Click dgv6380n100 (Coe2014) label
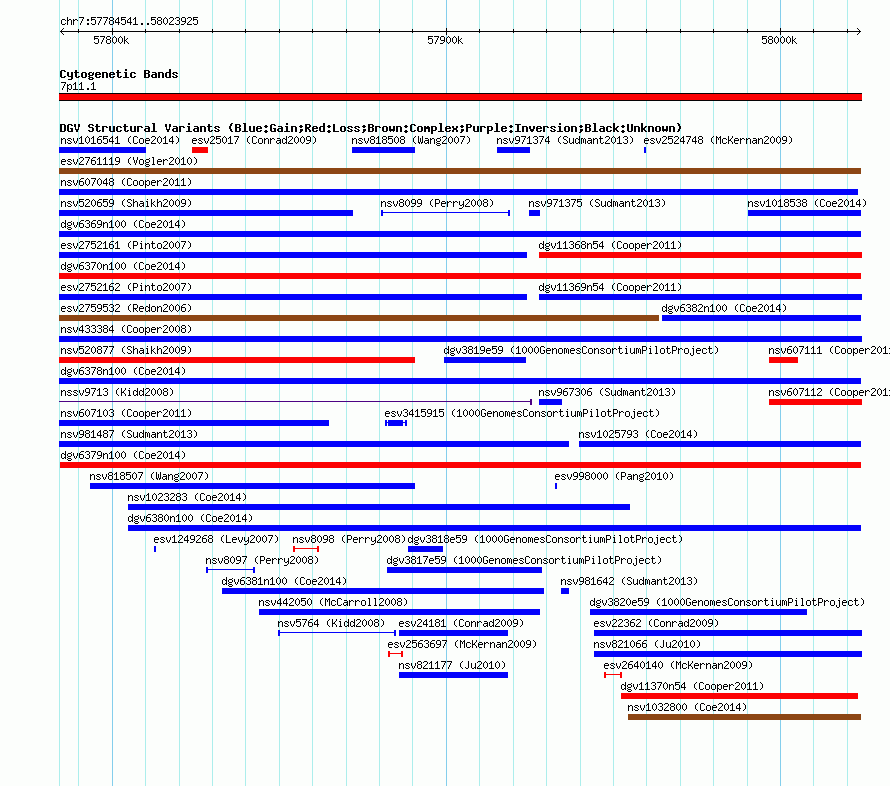The height and width of the screenshot is (786, 890). 190,518
